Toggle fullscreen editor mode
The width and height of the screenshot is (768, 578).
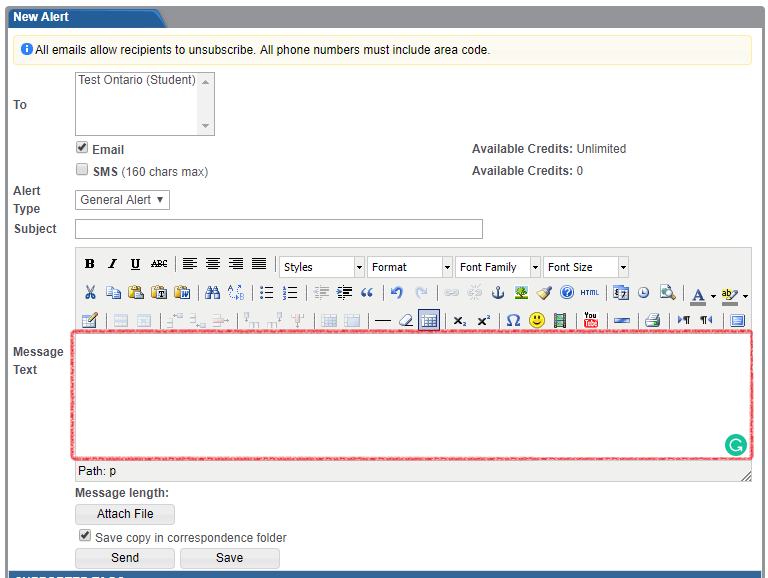pyautogui.click(x=738, y=320)
